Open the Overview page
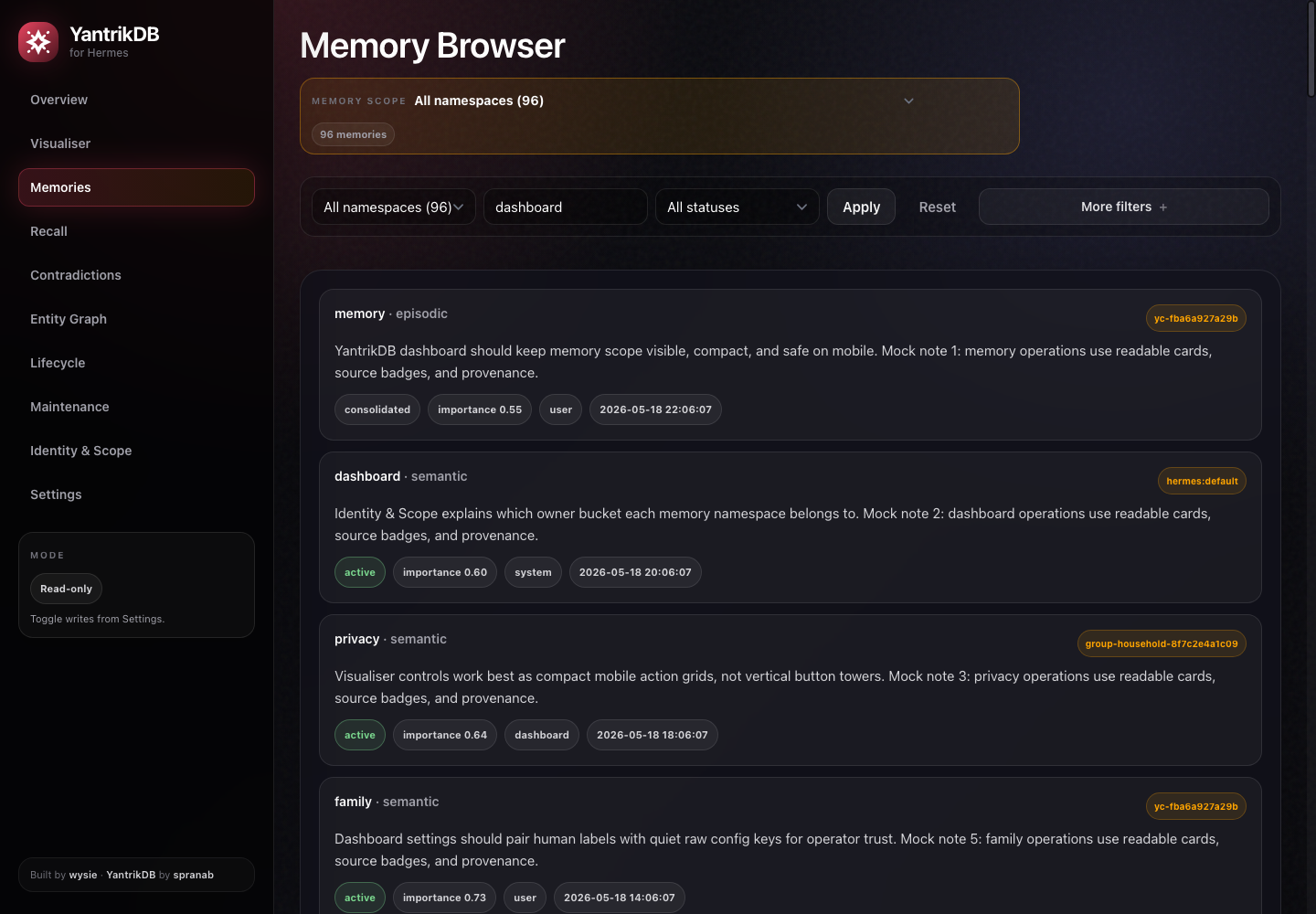 [136, 100]
